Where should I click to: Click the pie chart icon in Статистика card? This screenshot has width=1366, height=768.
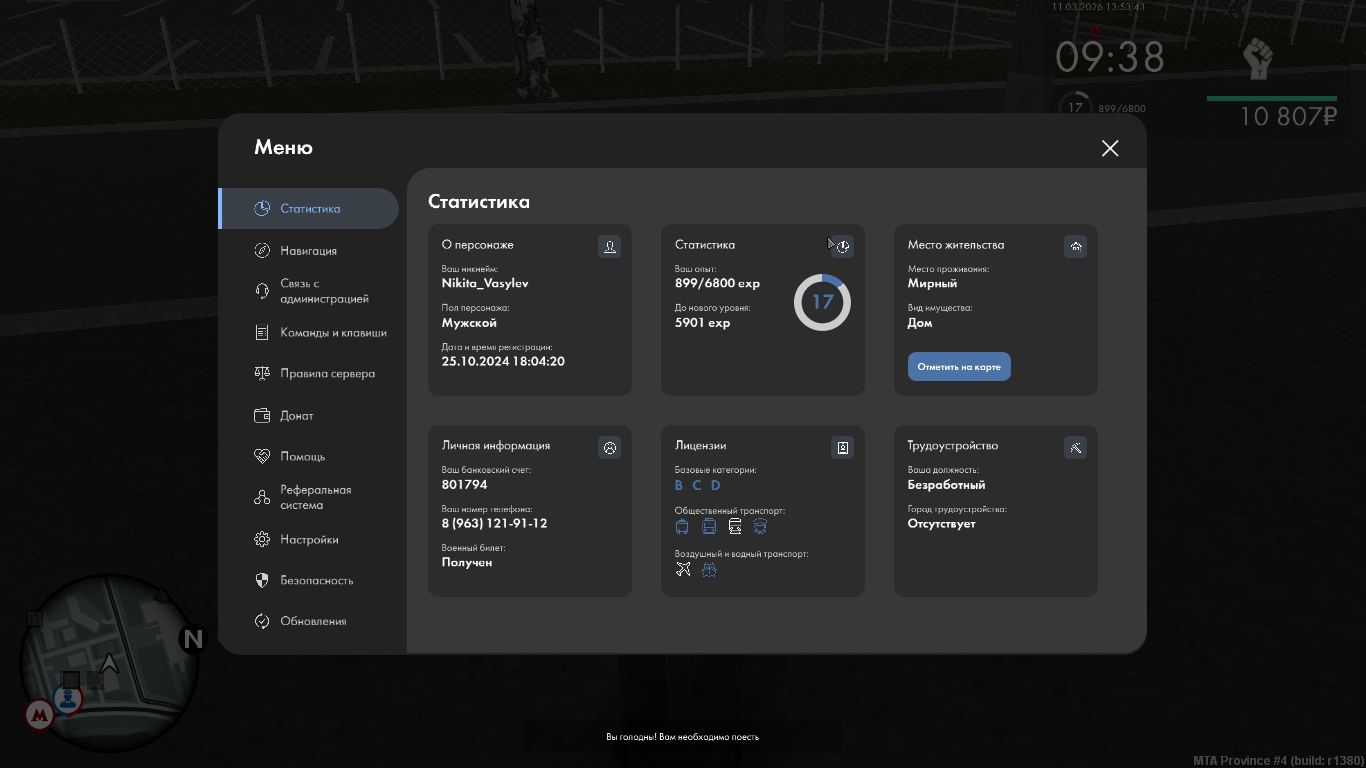click(842, 246)
